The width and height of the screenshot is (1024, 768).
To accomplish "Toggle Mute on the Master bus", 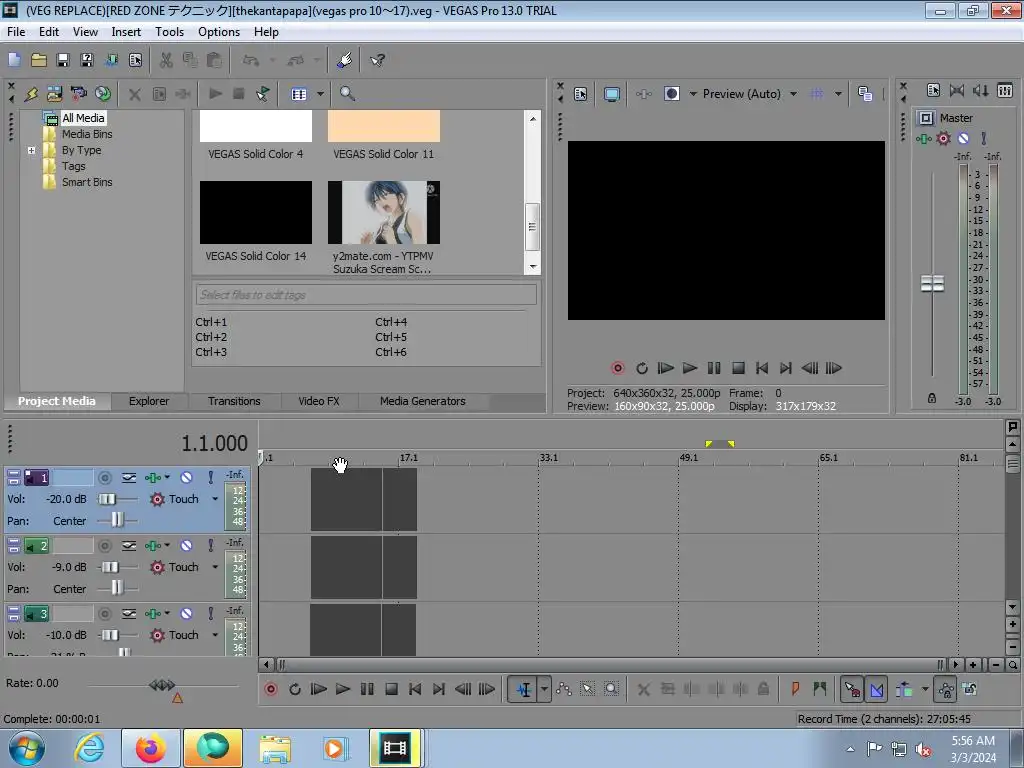I will (963, 138).
